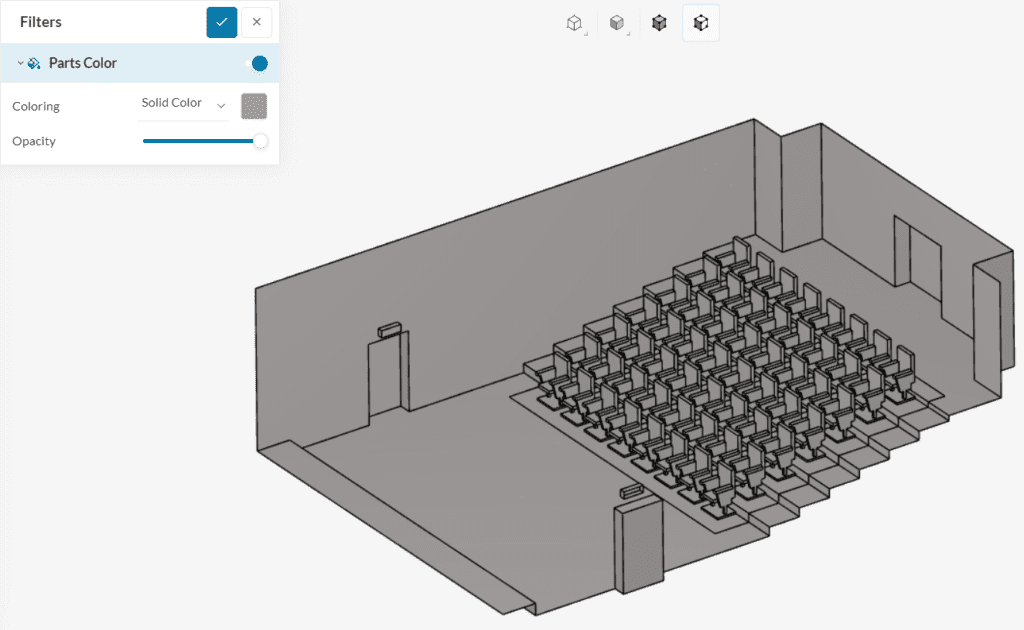The width and height of the screenshot is (1024, 630).
Task: Select the shaded gray cube icon
Action: pyautogui.click(x=617, y=22)
